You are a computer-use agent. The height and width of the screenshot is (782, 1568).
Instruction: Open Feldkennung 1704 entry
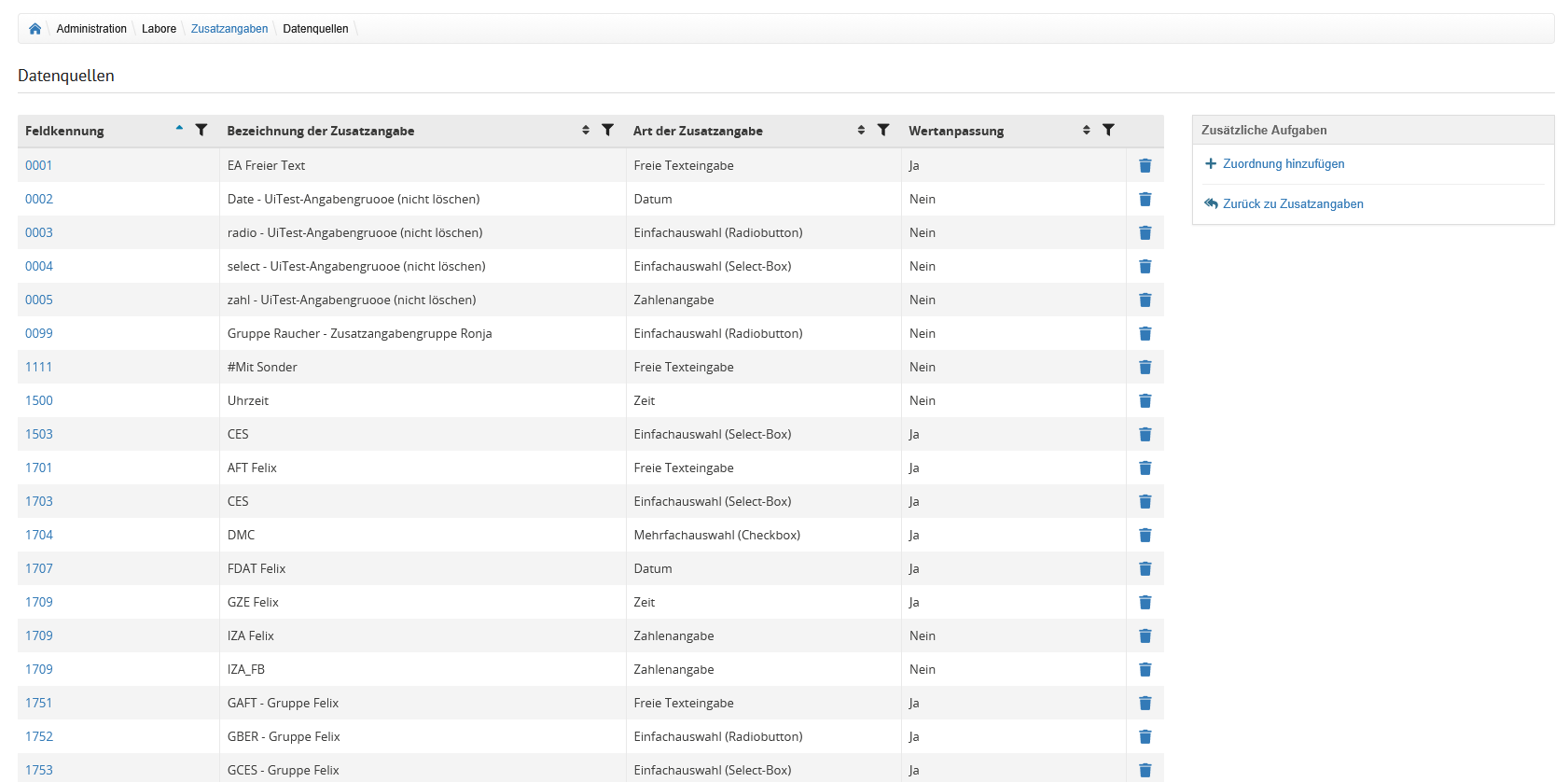[39, 536]
